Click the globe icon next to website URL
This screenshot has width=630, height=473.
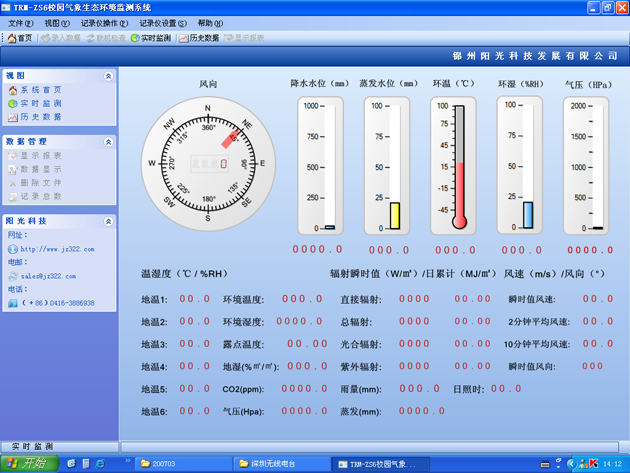tap(12, 249)
